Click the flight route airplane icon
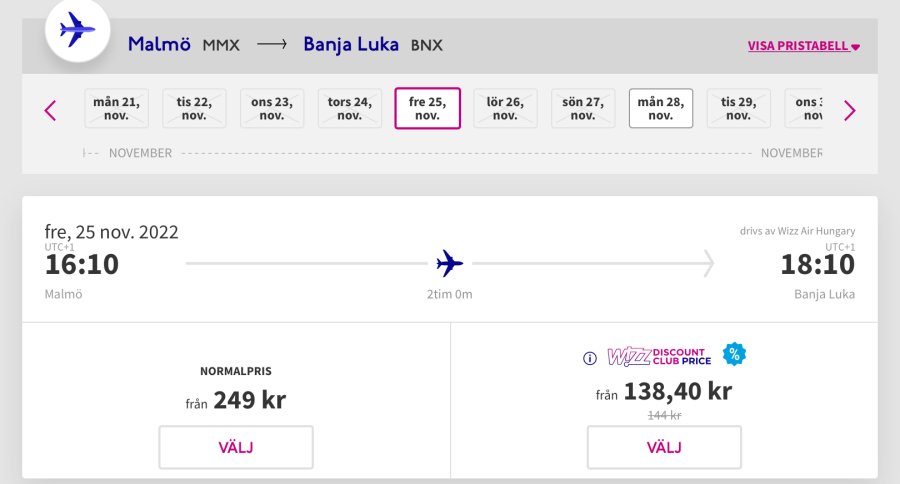The image size is (900, 484). [x=450, y=264]
